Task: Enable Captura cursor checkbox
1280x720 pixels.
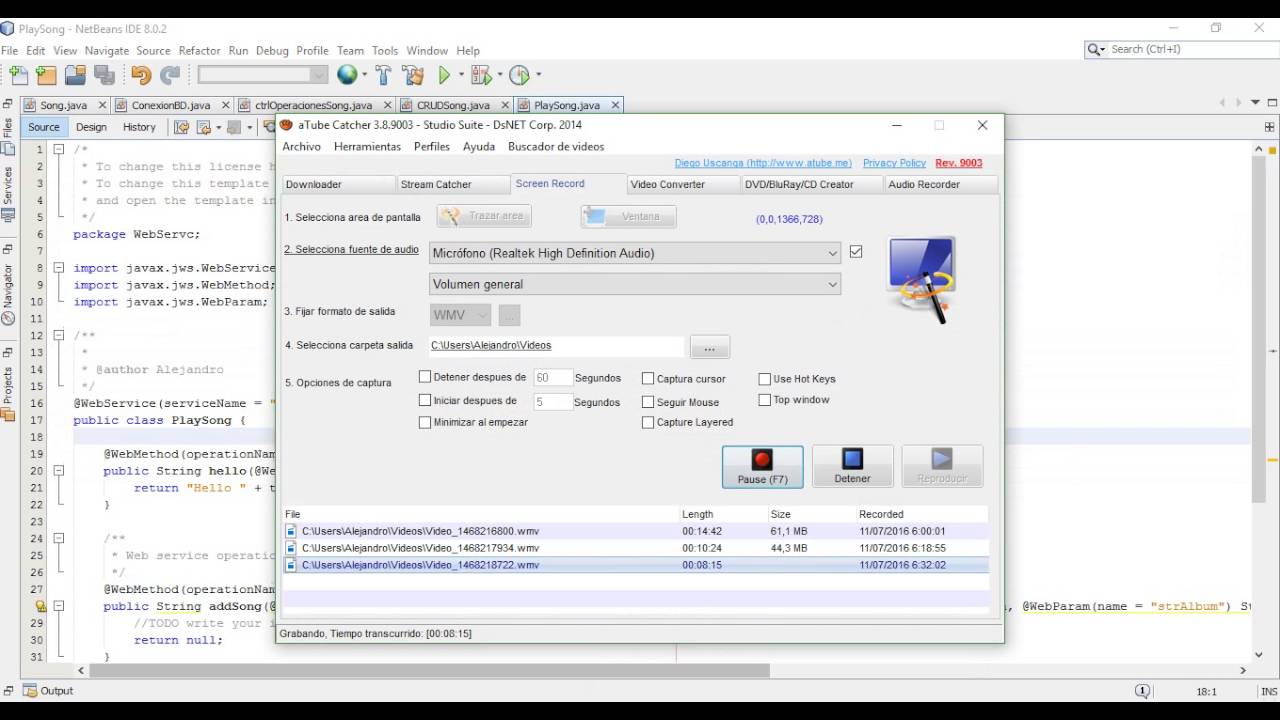Action: point(648,378)
